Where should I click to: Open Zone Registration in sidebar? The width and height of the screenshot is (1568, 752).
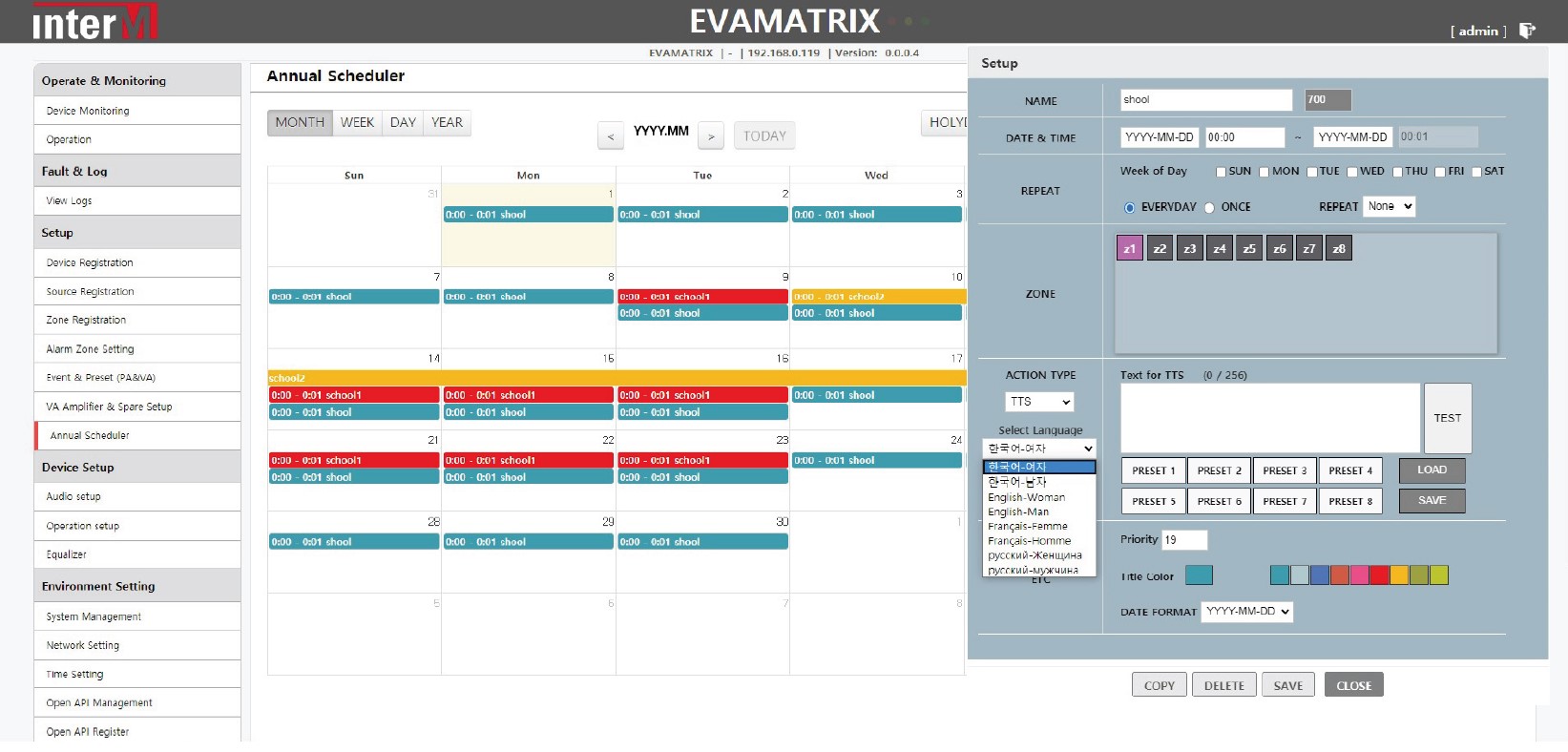coord(137,320)
